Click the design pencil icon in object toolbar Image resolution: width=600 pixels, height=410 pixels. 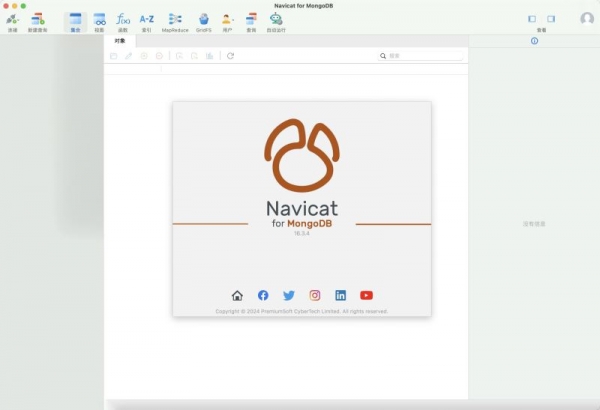coord(129,56)
